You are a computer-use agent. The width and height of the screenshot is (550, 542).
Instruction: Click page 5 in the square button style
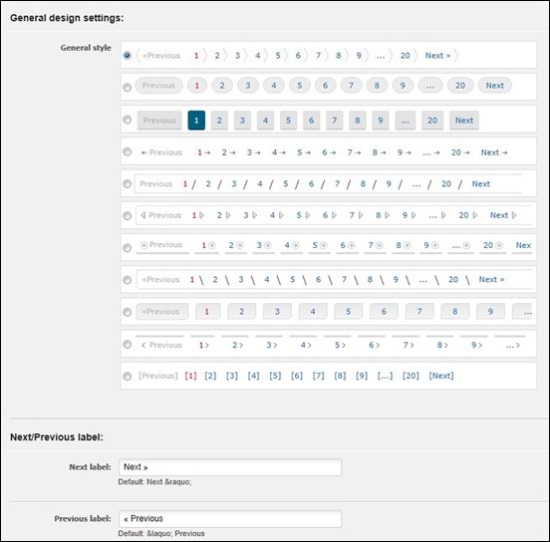[288, 120]
